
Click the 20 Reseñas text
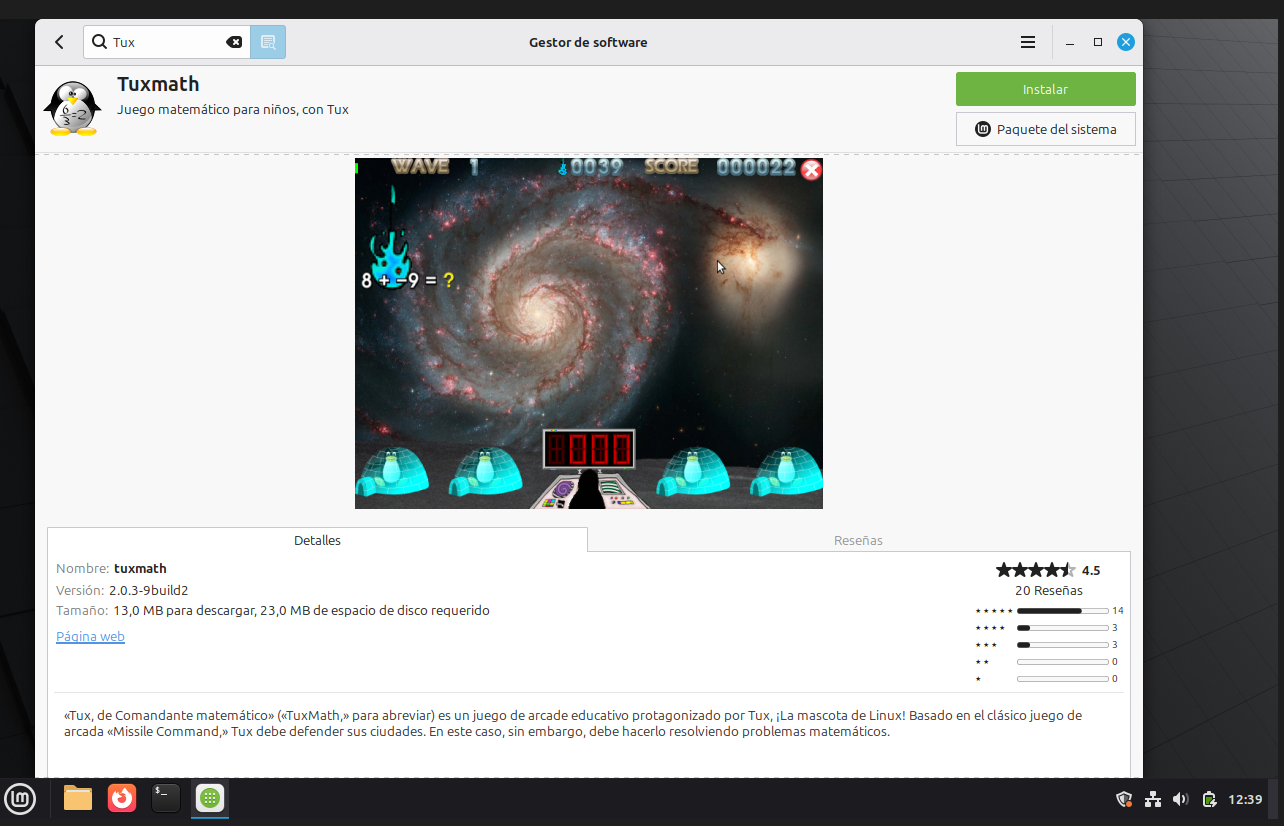(x=1048, y=590)
